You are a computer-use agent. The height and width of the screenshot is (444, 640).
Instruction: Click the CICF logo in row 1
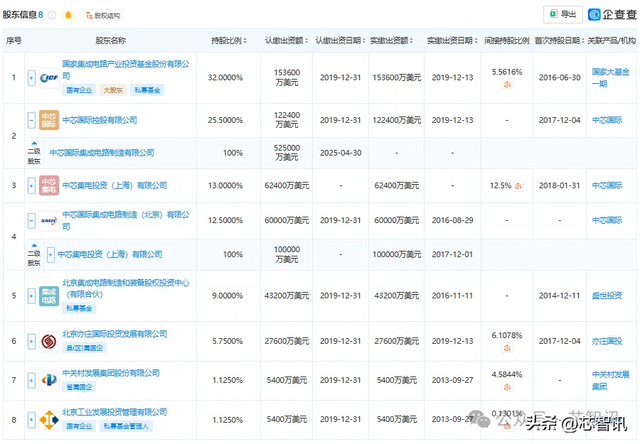pyautogui.click(x=49, y=78)
